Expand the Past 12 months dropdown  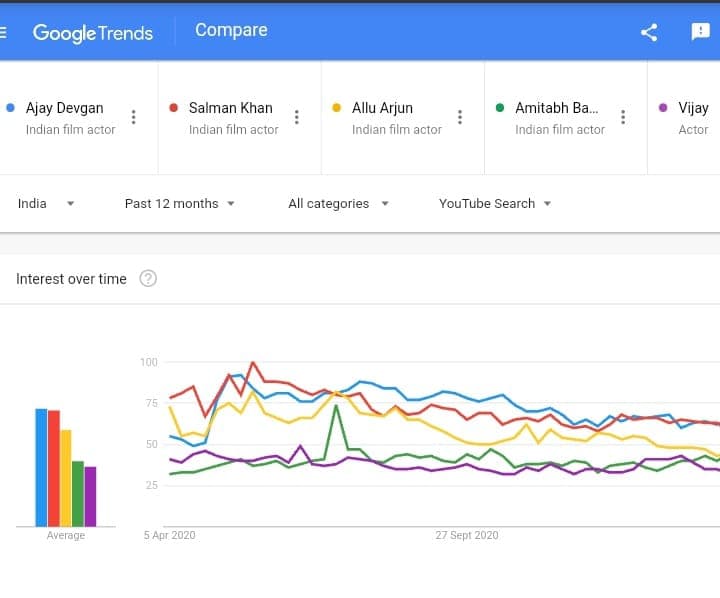[x=180, y=204]
